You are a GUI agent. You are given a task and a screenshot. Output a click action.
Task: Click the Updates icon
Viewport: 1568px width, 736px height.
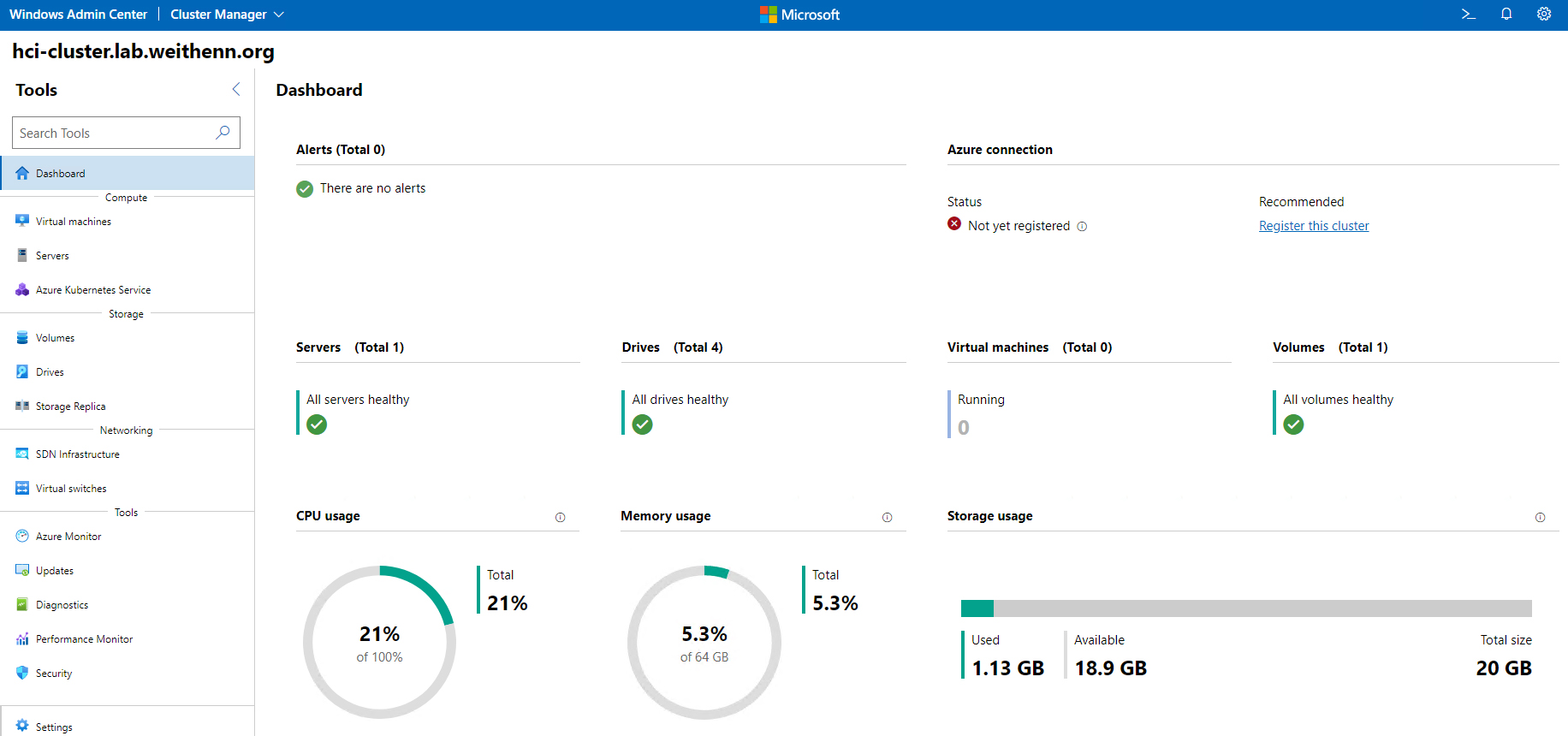point(22,570)
